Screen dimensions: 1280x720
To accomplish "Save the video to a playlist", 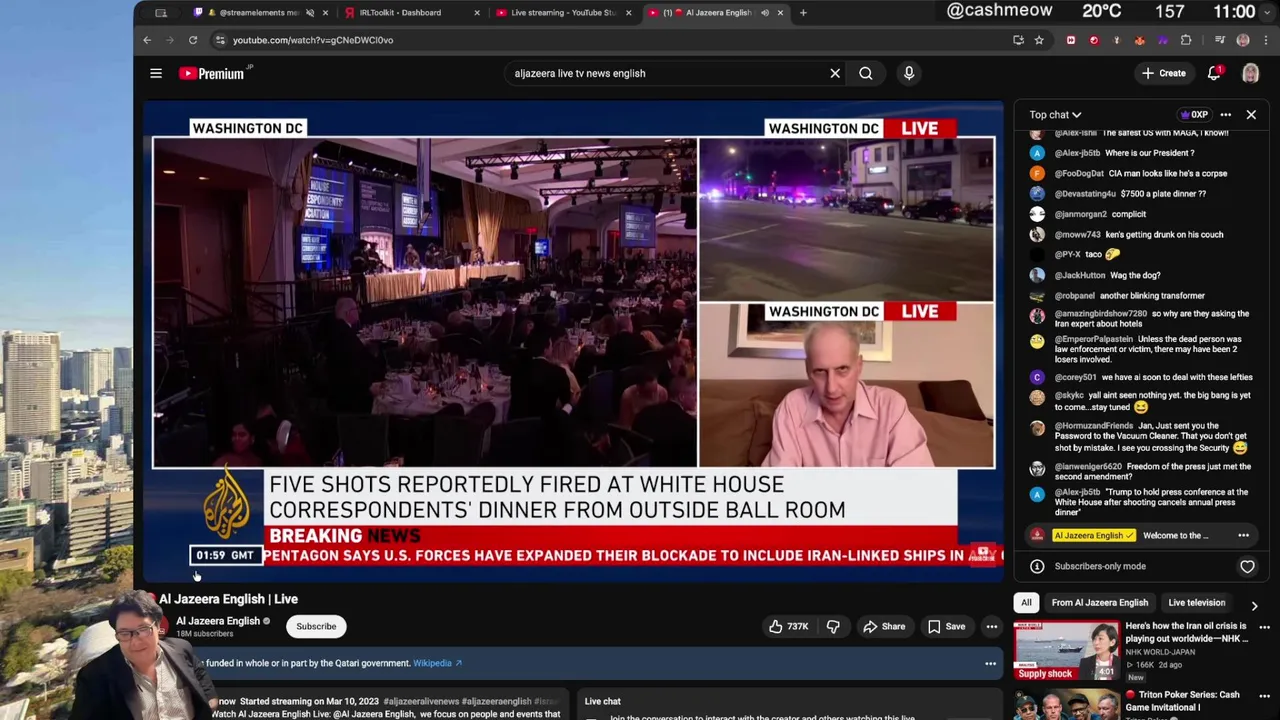I will (x=946, y=627).
